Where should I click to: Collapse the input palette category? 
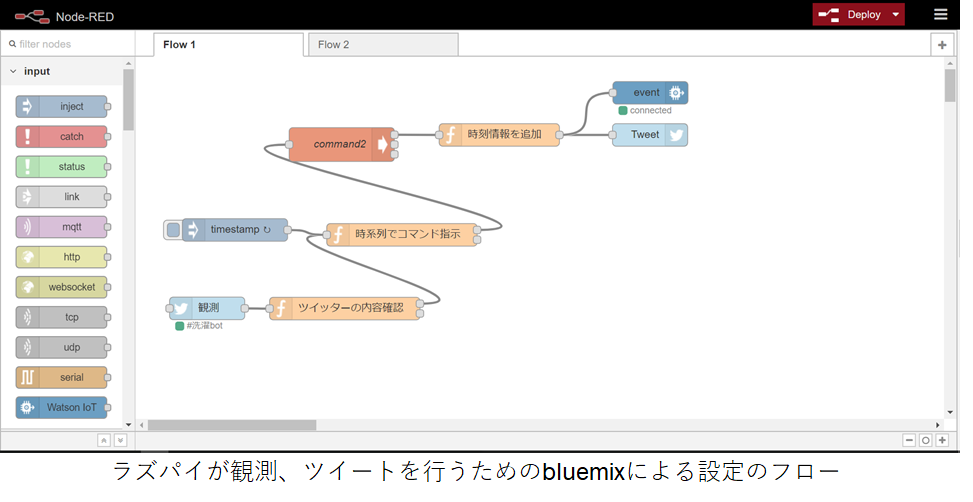(x=62, y=71)
